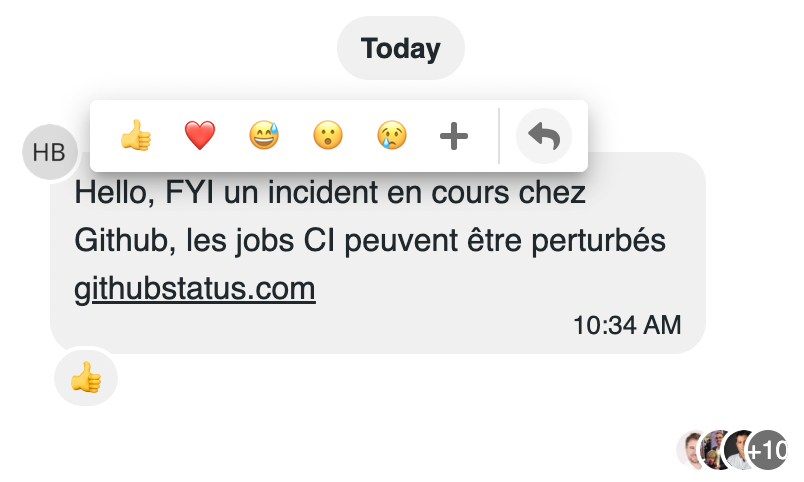804x482 pixels.
Task: Add the grinning sweat emoji reaction
Action: (264, 136)
